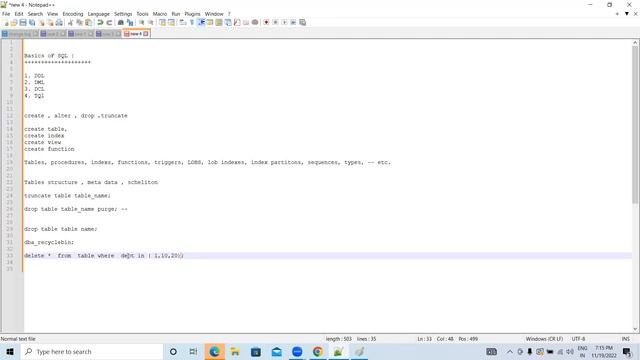Screen dimensions: 640x360
Task: Print the document via toolbar icon
Action: 59,22
